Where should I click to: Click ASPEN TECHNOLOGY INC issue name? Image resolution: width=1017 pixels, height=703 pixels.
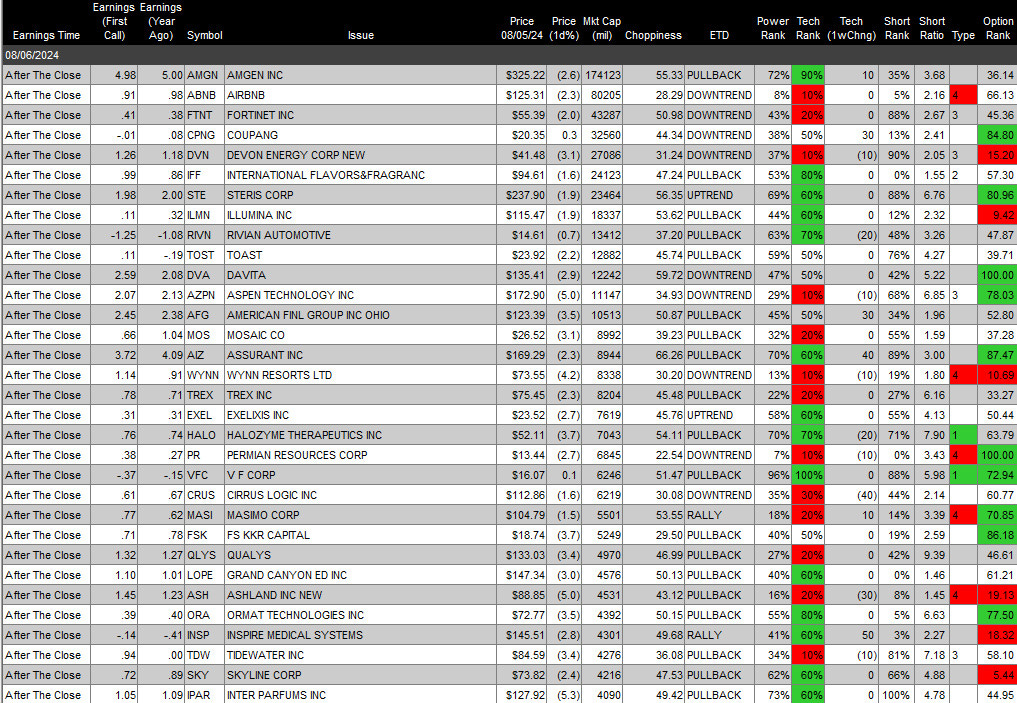pos(290,295)
